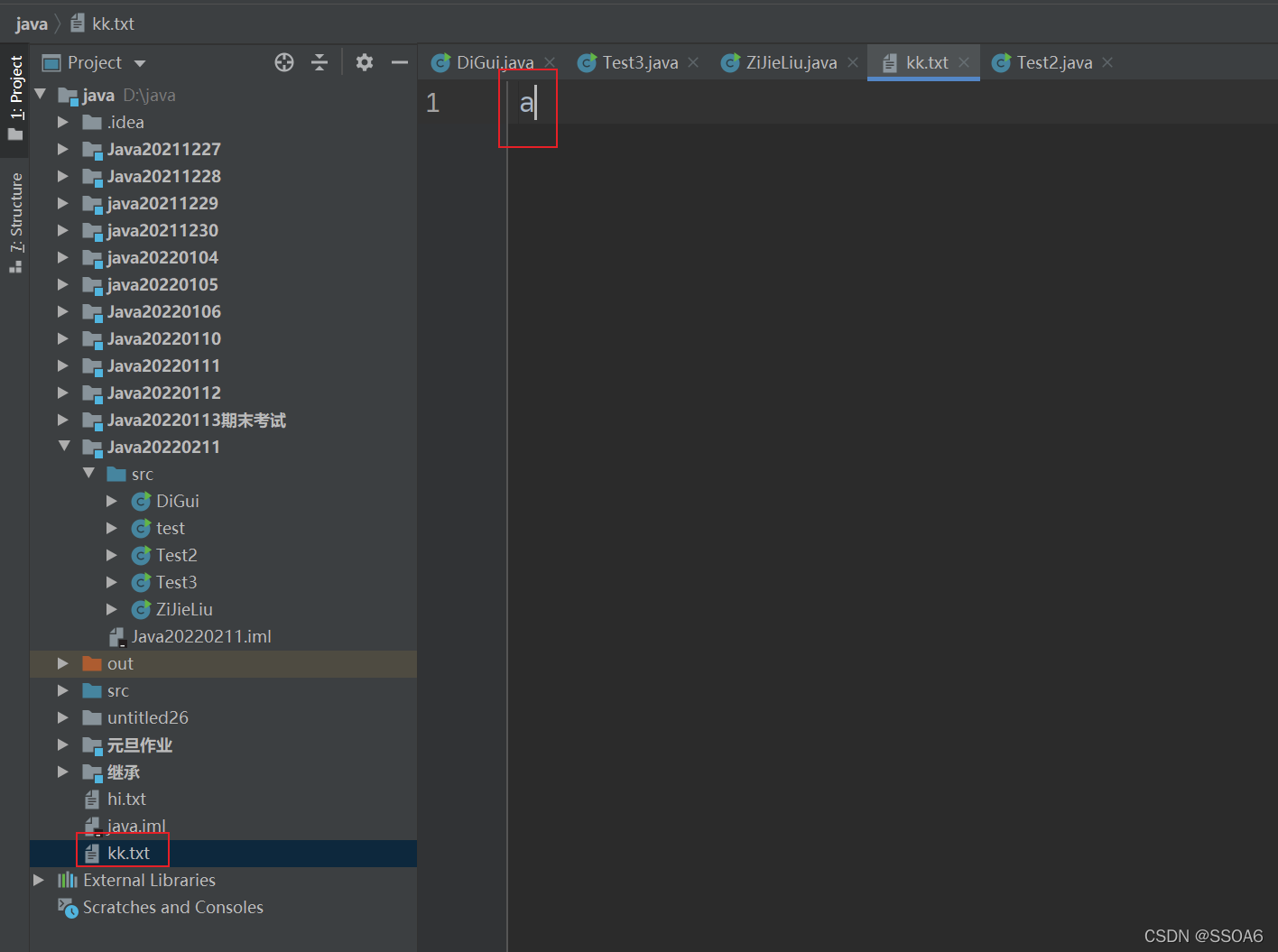Select the DiGui class icon in tree
The width and height of the screenshot is (1278, 952).
(141, 501)
